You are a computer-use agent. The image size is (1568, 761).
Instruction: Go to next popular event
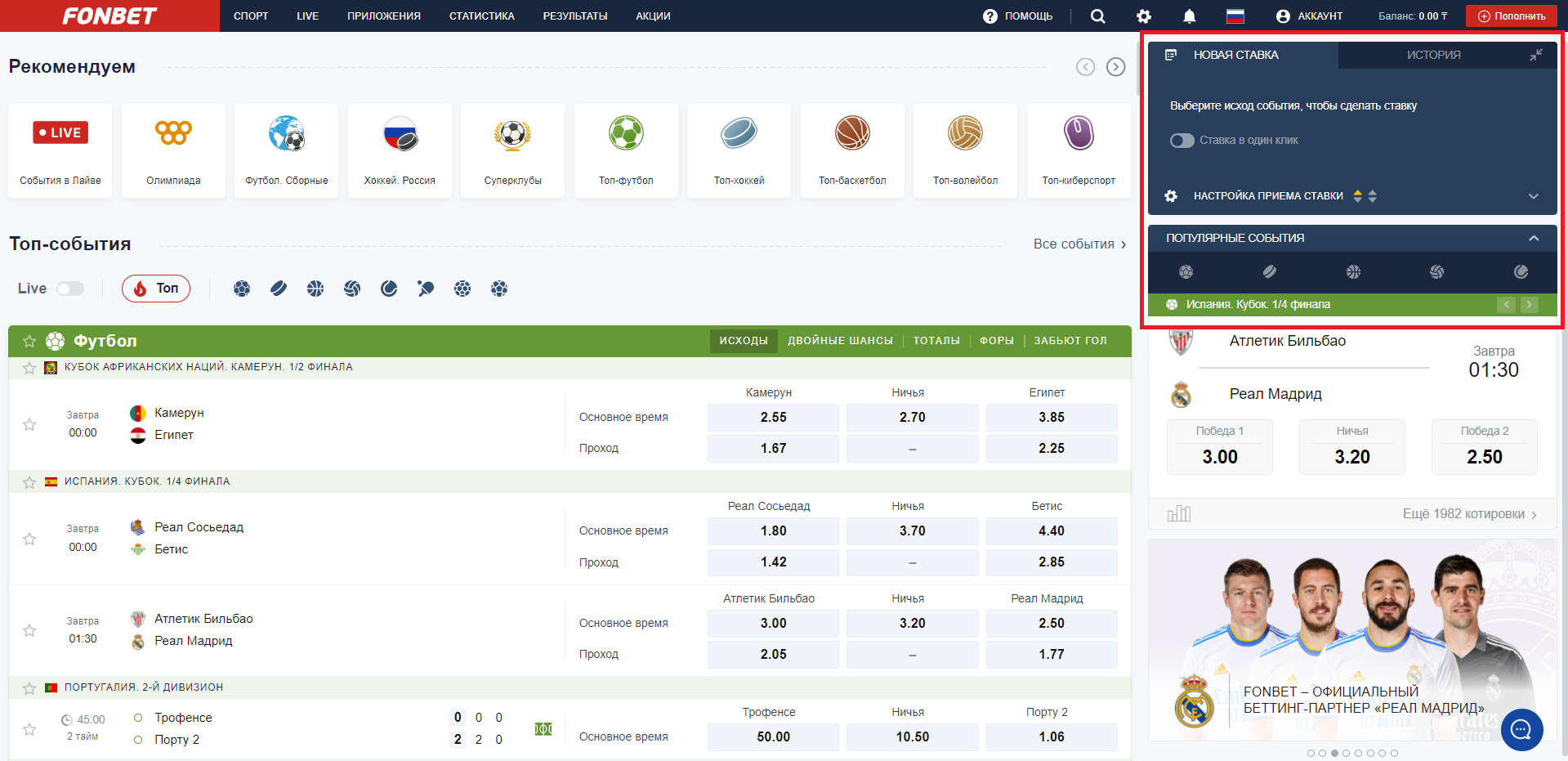point(1530,305)
